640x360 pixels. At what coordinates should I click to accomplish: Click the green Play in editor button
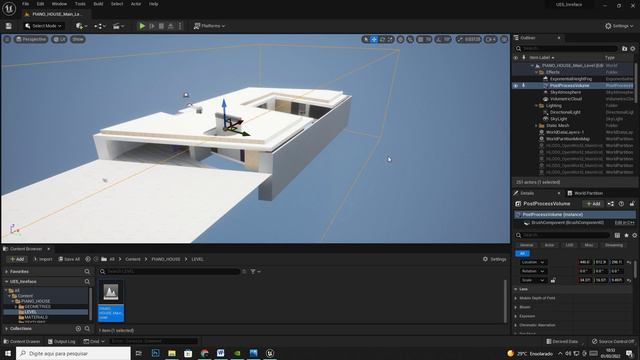[x=142, y=26]
